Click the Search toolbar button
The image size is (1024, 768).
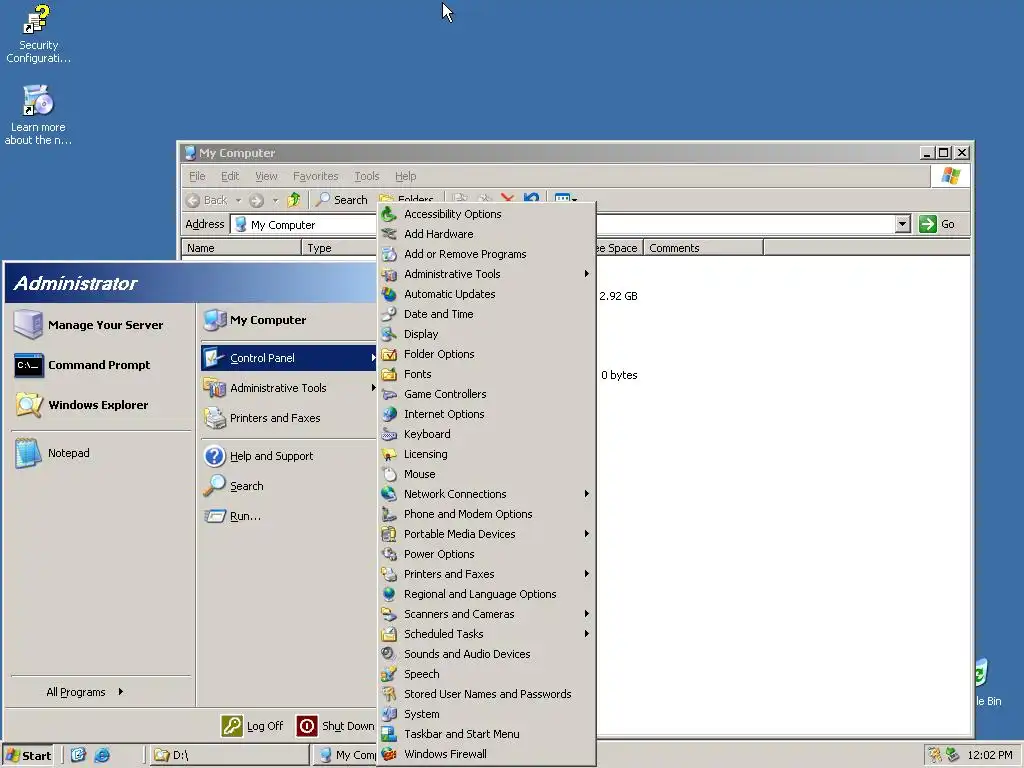[x=342, y=200]
